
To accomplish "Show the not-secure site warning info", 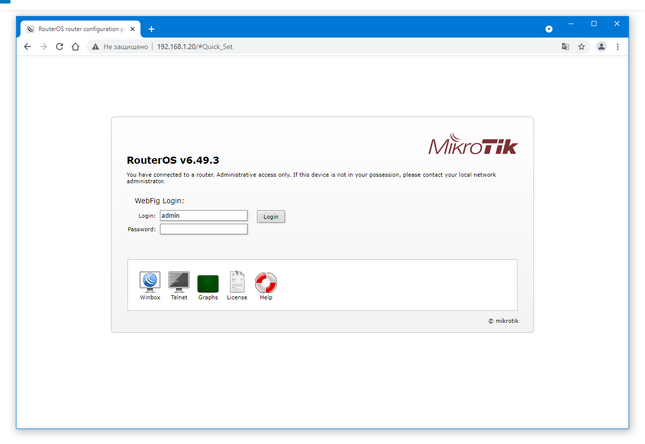I will pyautogui.click(x=119, y=46).
